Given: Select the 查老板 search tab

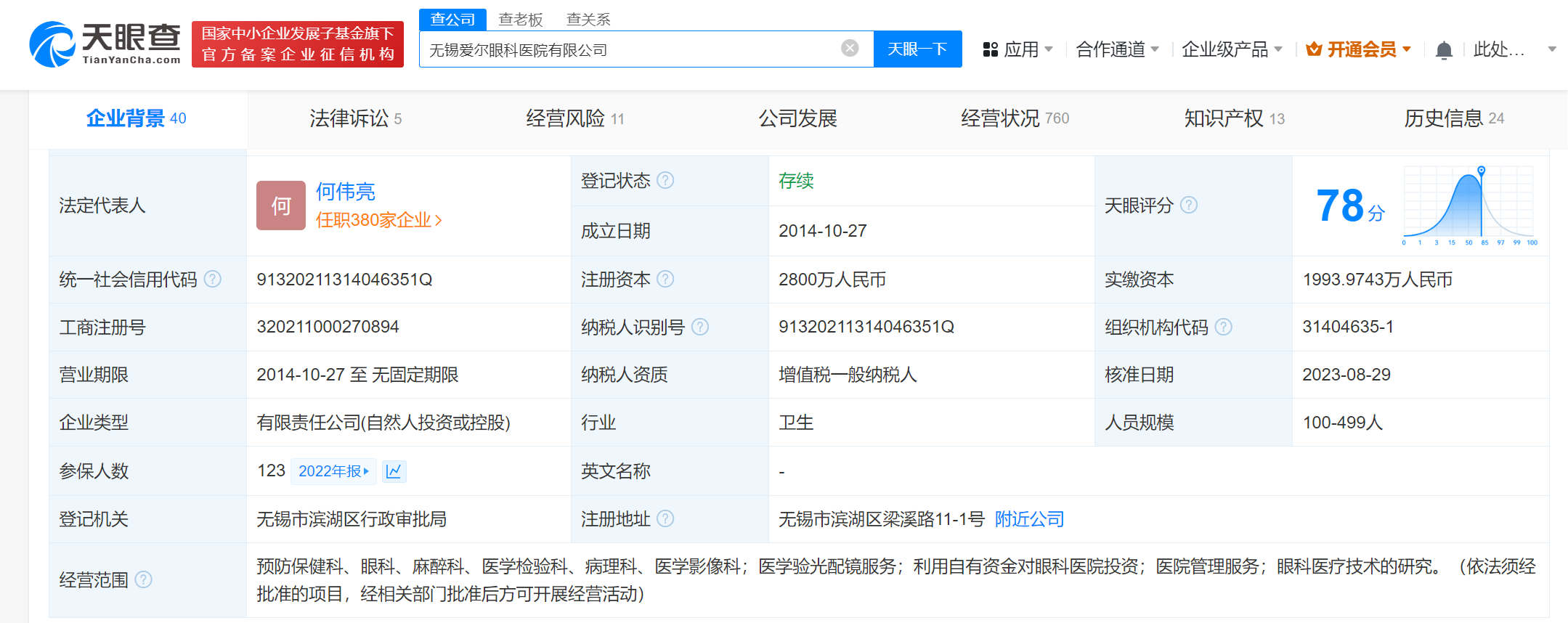Looking at the screenshot, I should point(521,20).
